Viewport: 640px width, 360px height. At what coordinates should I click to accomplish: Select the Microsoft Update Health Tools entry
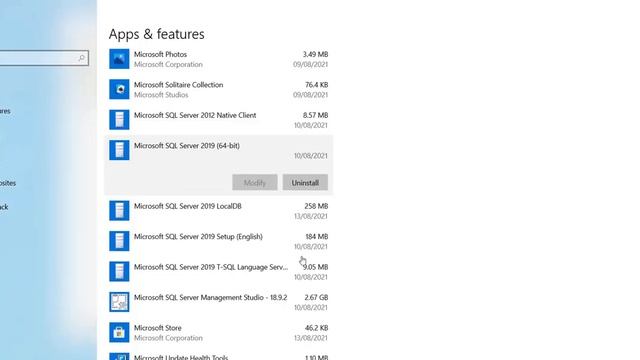(181, 357)
